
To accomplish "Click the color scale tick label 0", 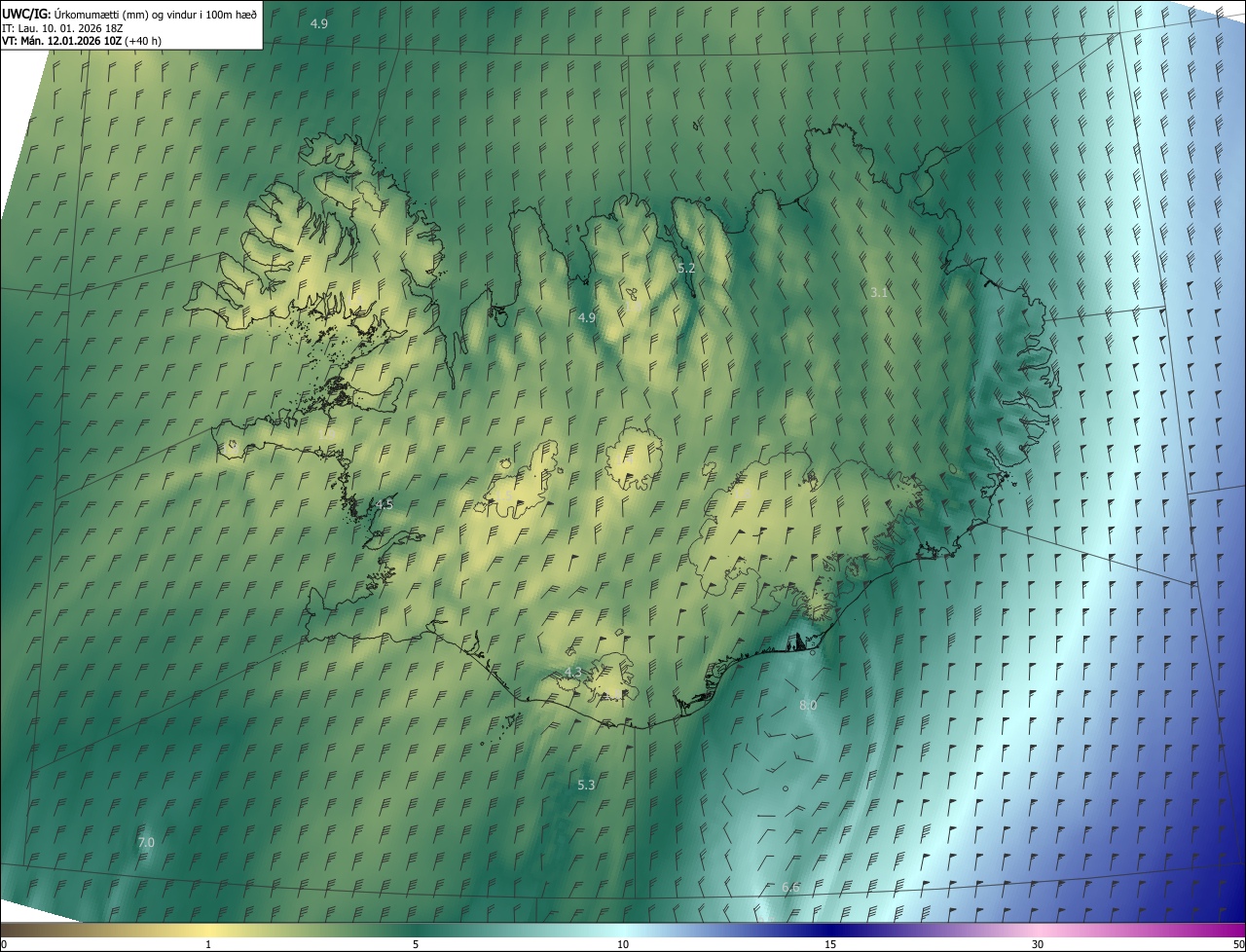I will click(4, 944).
